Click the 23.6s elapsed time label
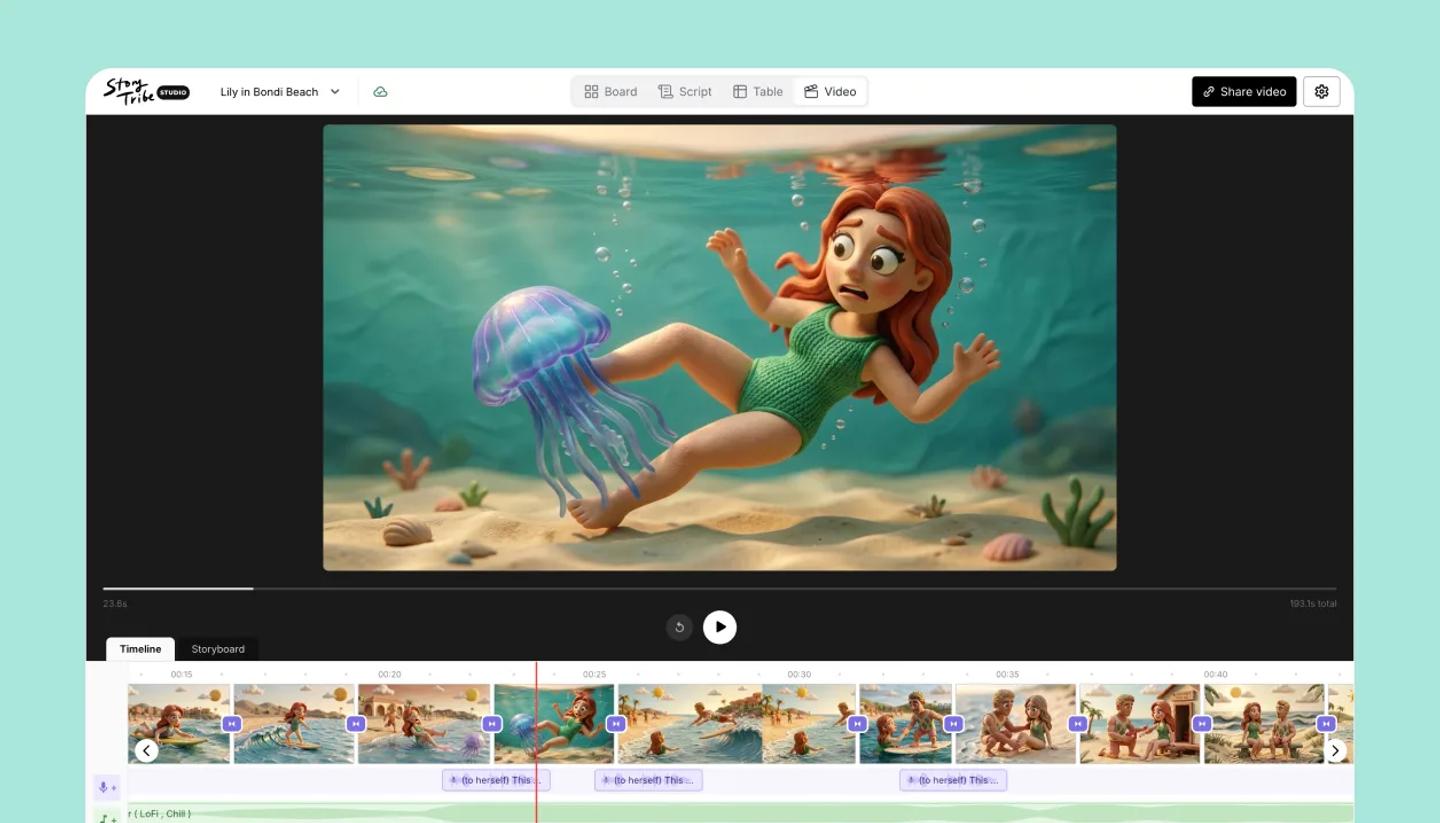 click(x=115, y=604)
